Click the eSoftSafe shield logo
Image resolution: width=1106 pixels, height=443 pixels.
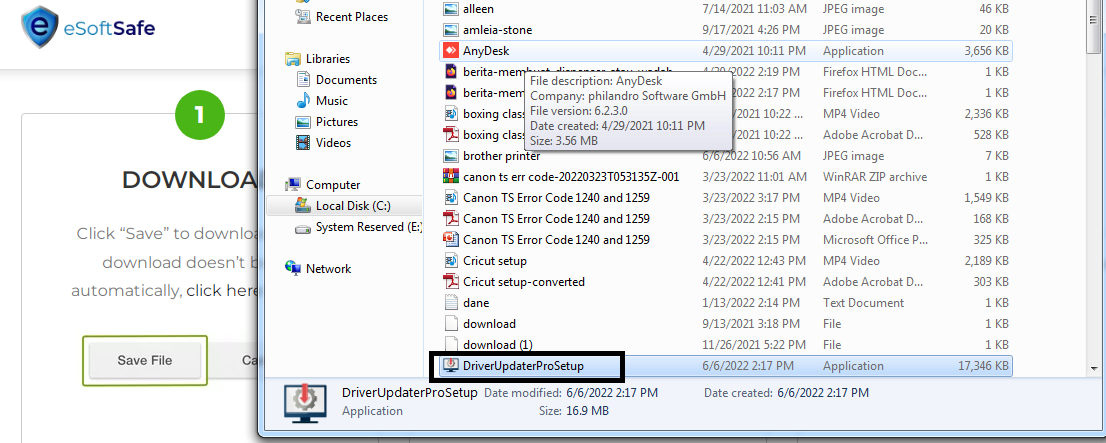tap(40, 28)
